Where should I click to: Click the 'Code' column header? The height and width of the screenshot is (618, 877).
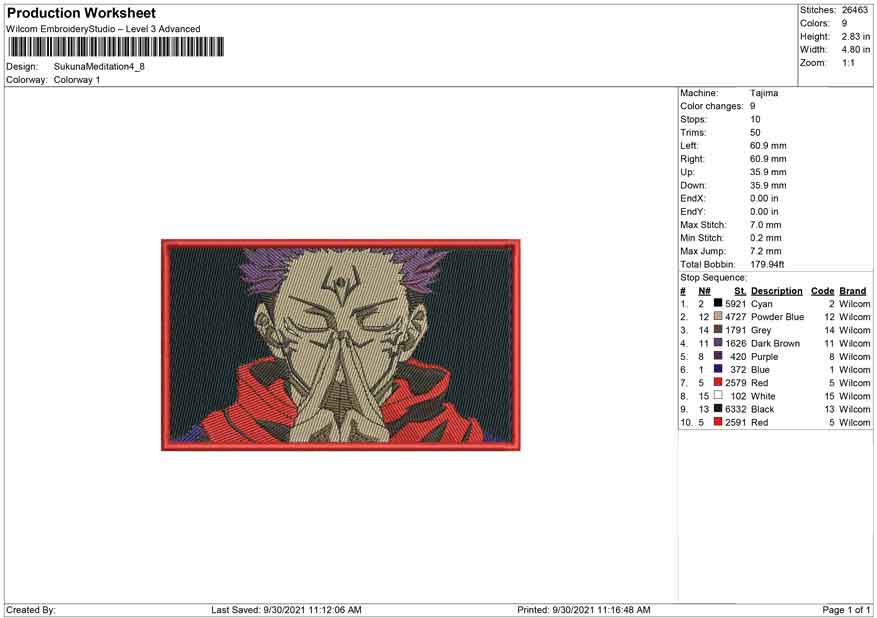pyautogui.click(x=822, y=291)
